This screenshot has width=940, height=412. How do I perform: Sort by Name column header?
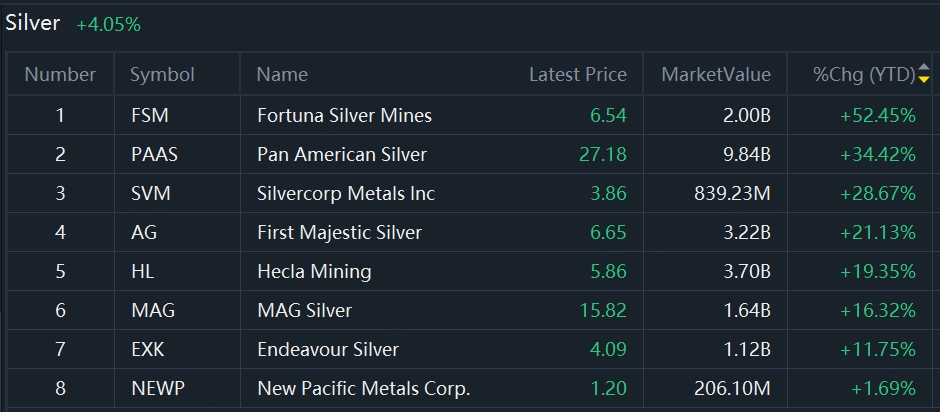click(x=282, y=74)
